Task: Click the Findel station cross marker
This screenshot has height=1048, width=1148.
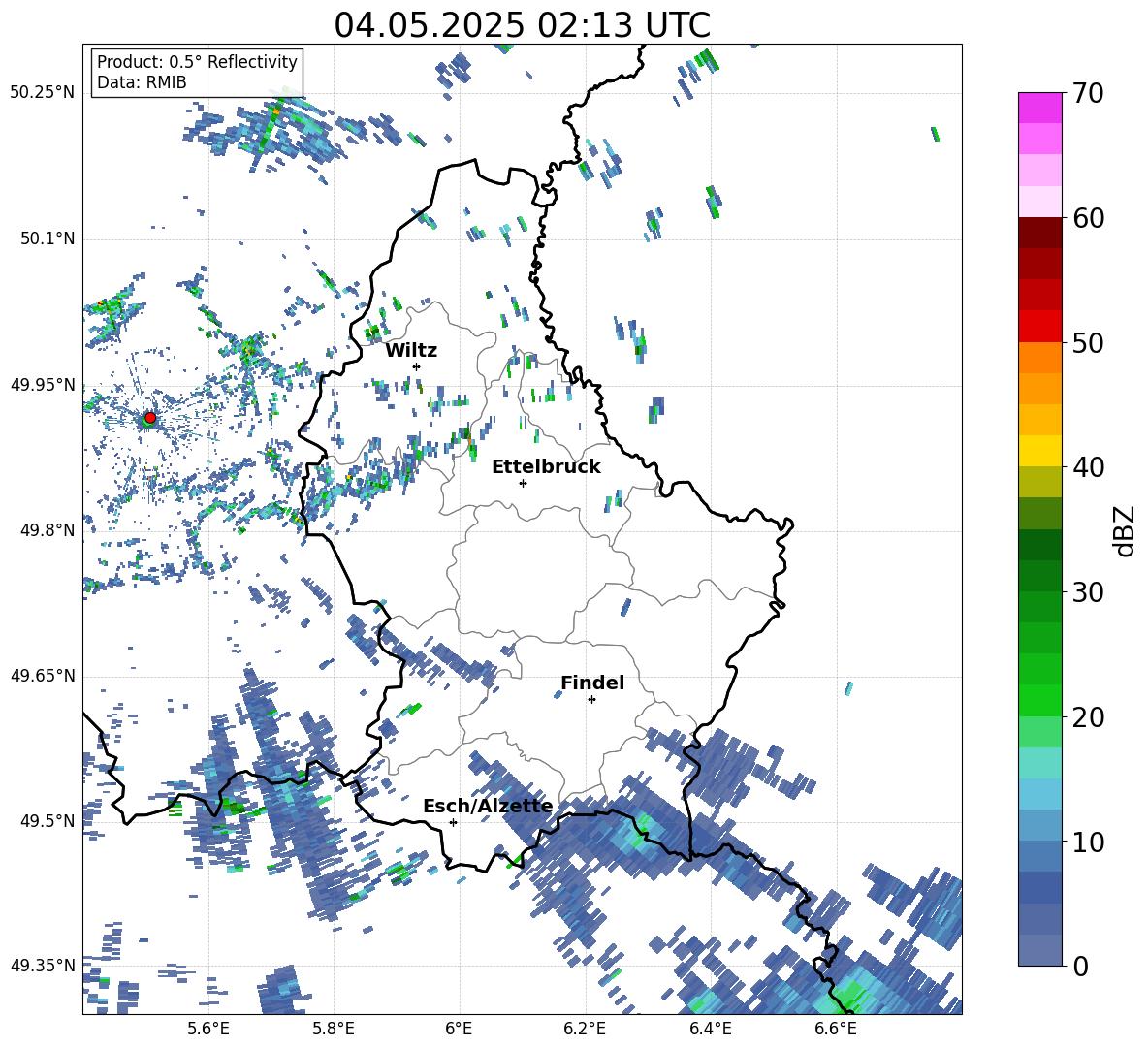Action: click(x=591, y=700)
